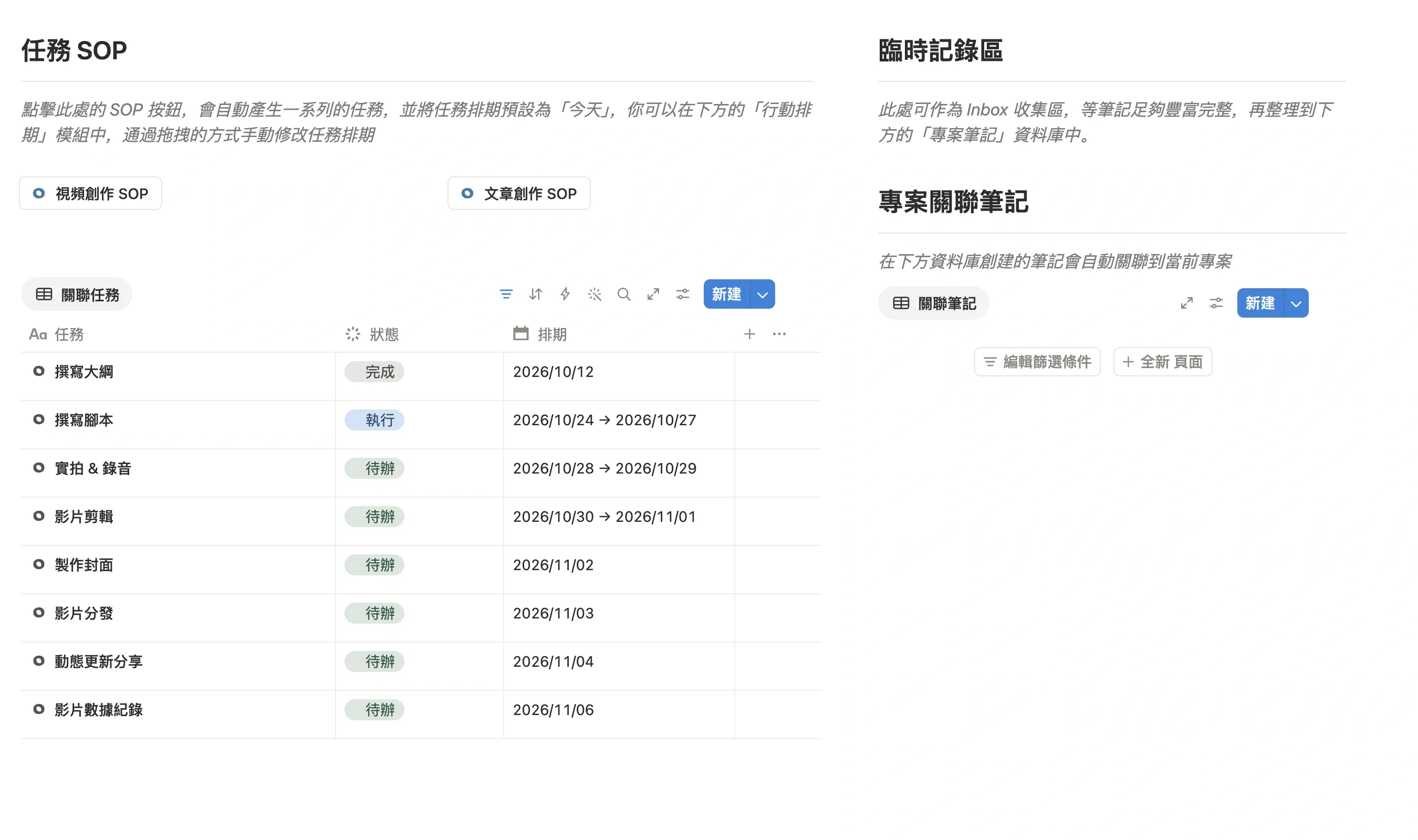Click the 視頻創作 SOP button
Screen dimensions: 1418x840
point(90,194)
